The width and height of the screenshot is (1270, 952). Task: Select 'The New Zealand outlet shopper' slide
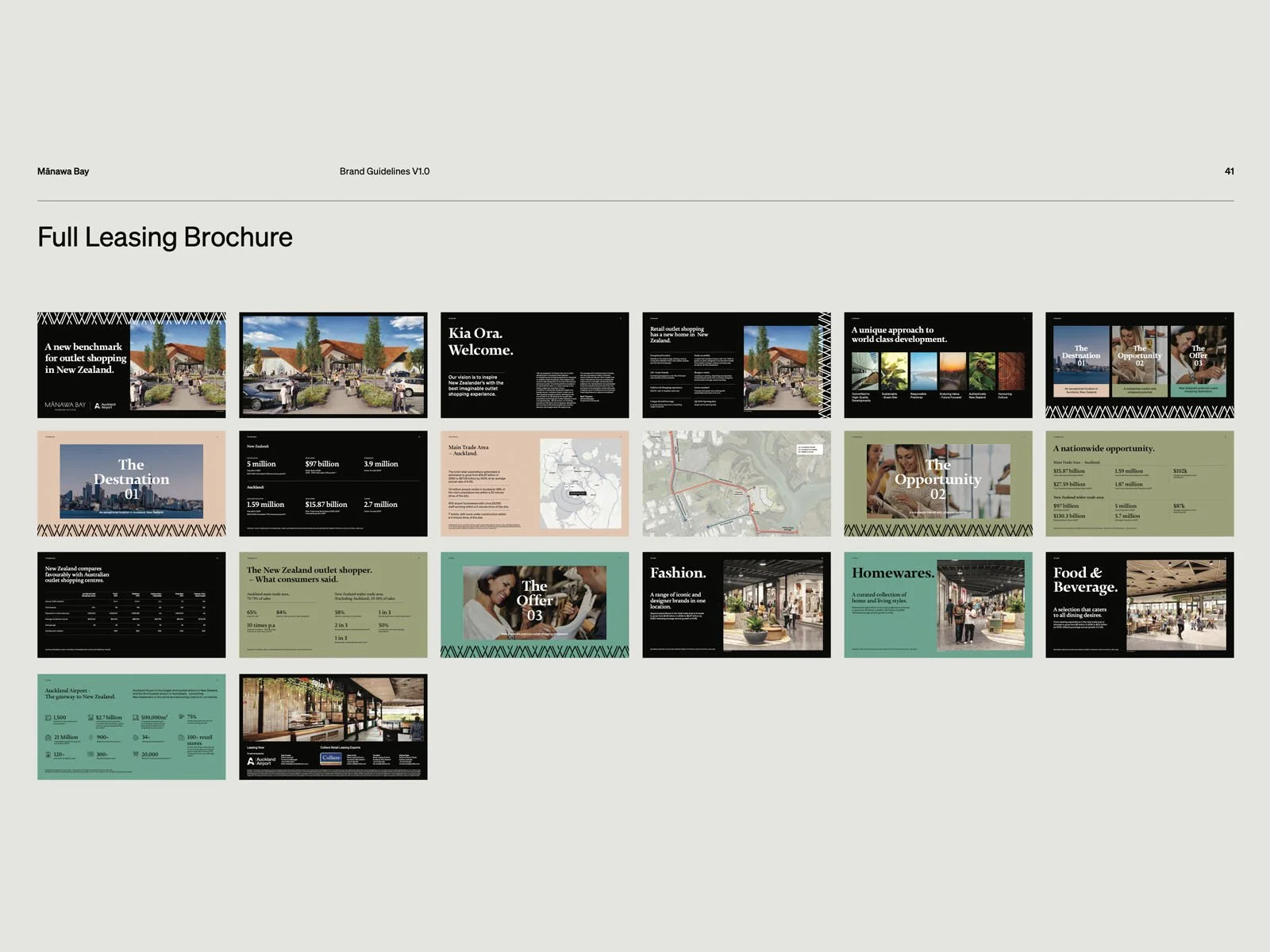pos(333,605)
